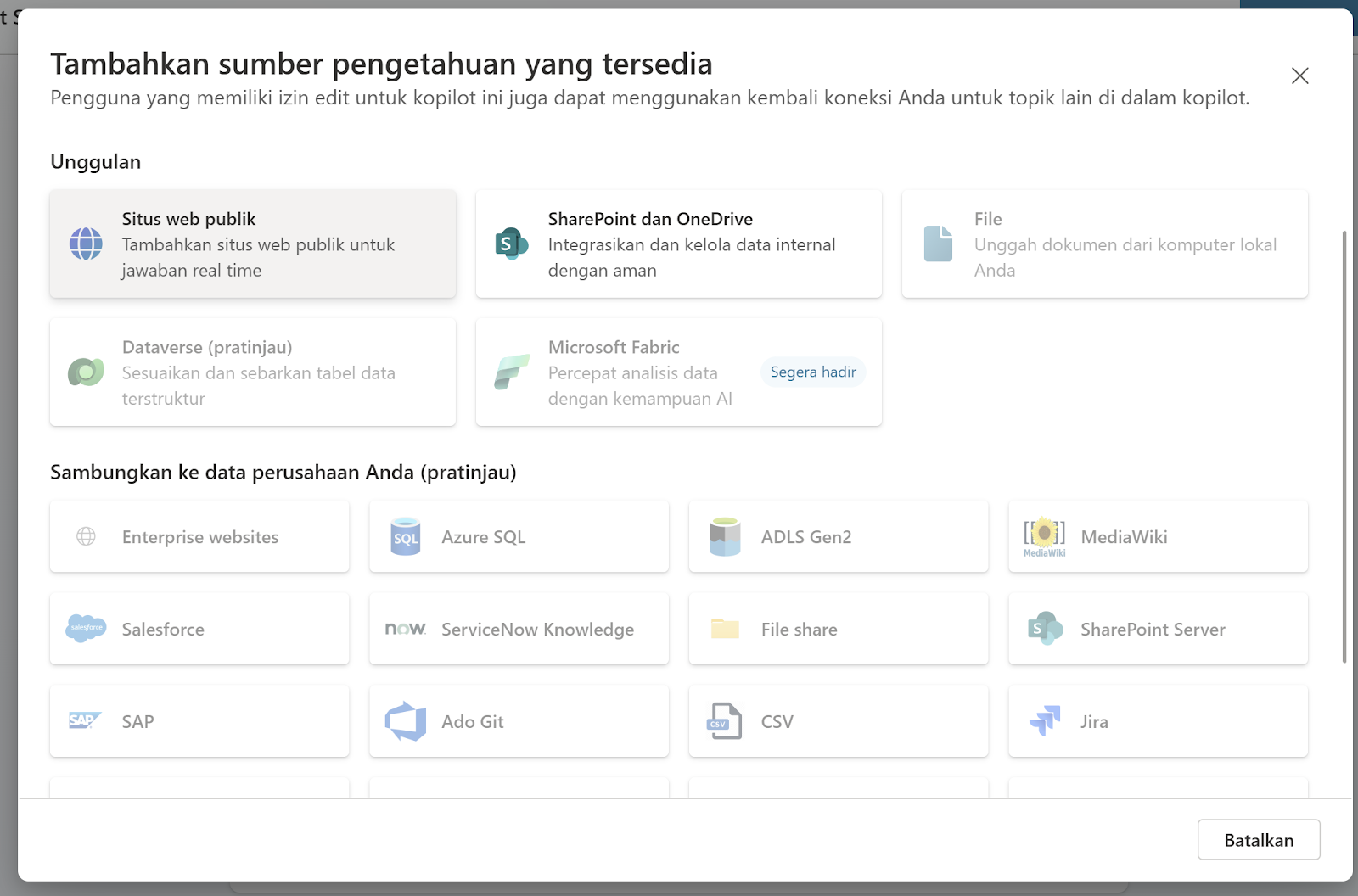The width and height of the screenshot is (1358, 896).
Task: Choose the 'Salesforce' connector label
Action: pyautogui.click(x=163, y=630)
